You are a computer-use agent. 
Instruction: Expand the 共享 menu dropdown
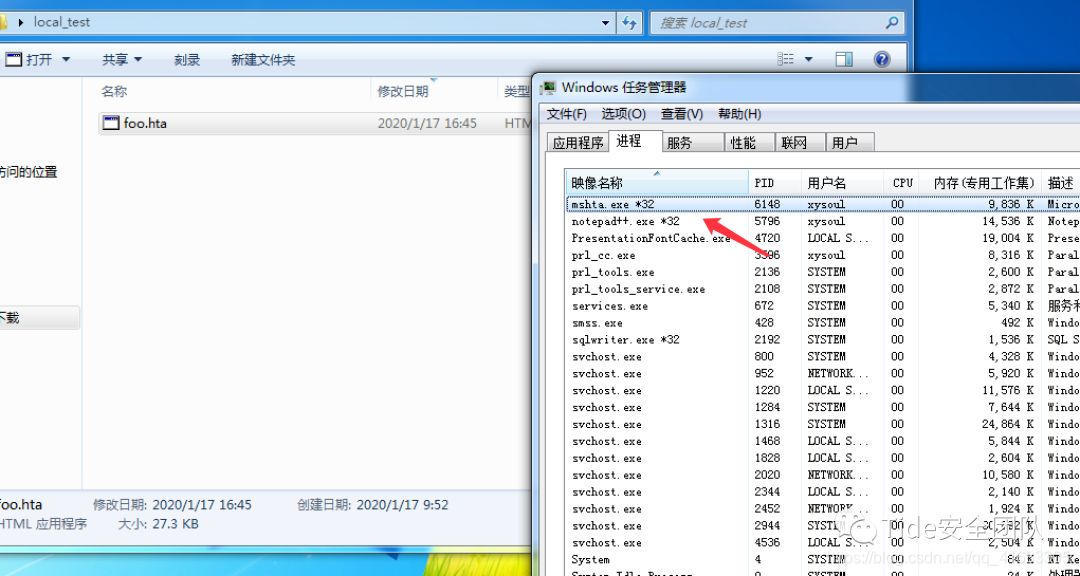[138, 59]
